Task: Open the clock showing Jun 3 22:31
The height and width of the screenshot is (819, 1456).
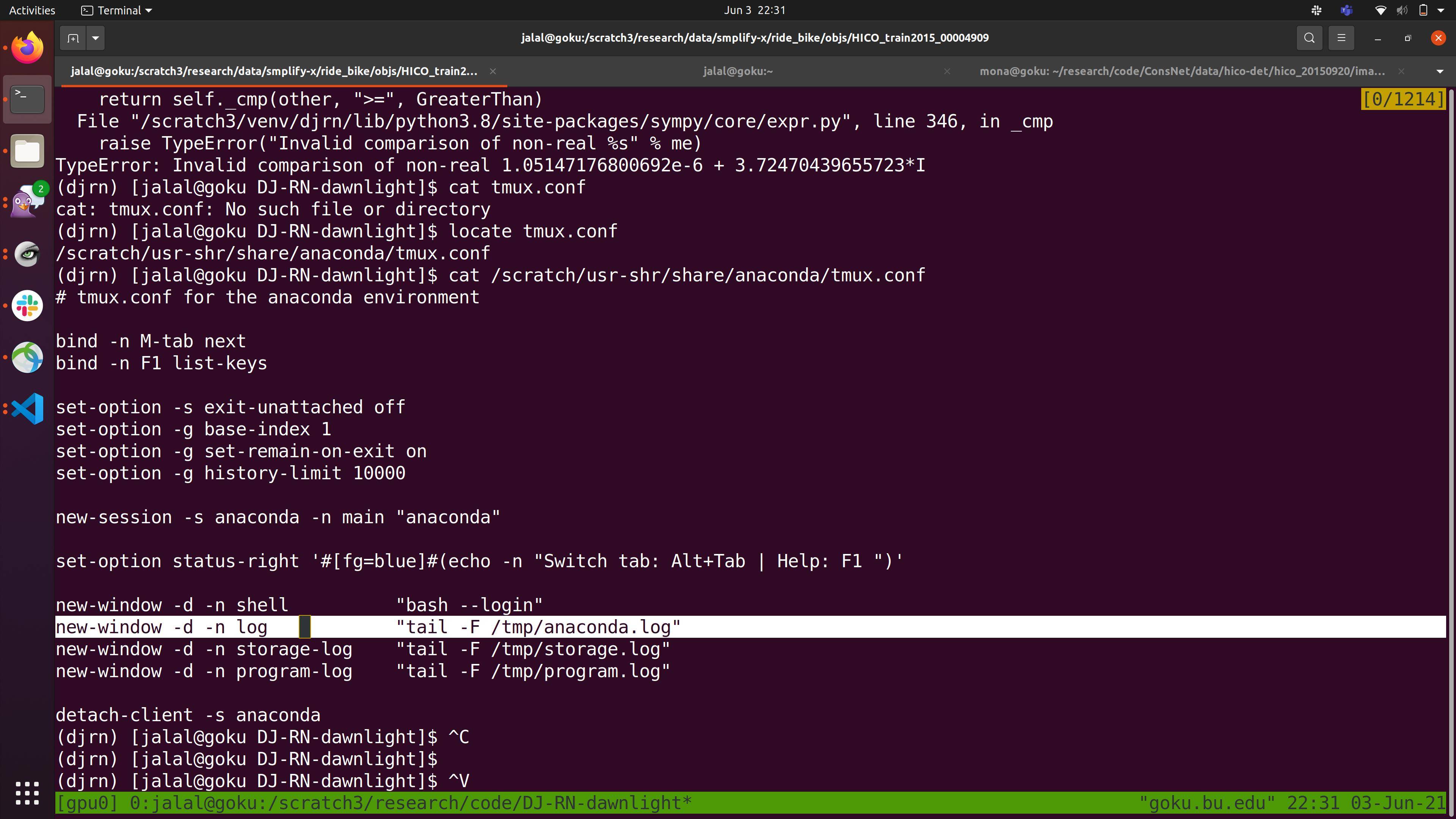Action: point(755,10)
